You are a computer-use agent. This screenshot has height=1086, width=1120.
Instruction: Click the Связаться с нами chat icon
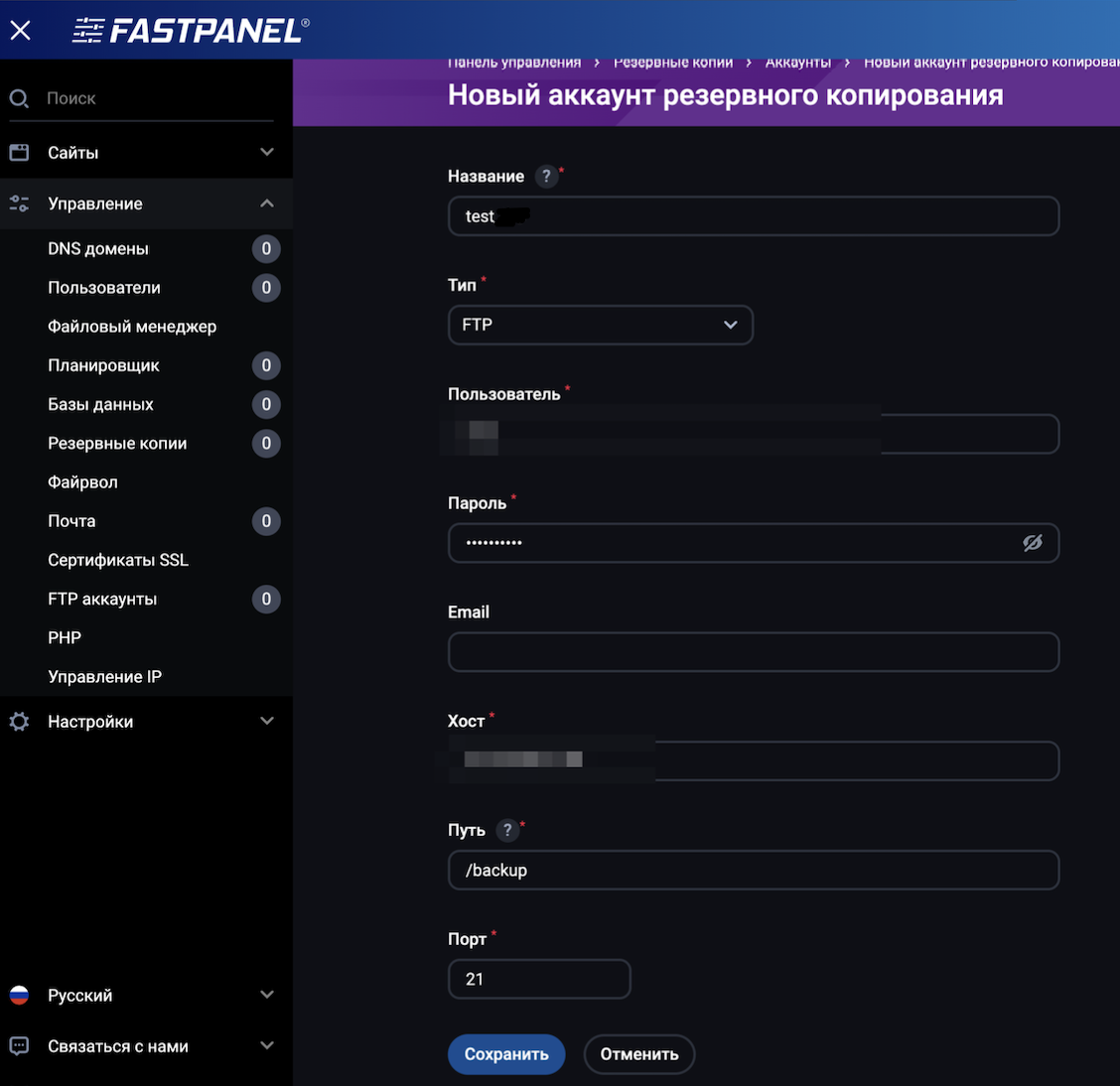coord(19,1045)
